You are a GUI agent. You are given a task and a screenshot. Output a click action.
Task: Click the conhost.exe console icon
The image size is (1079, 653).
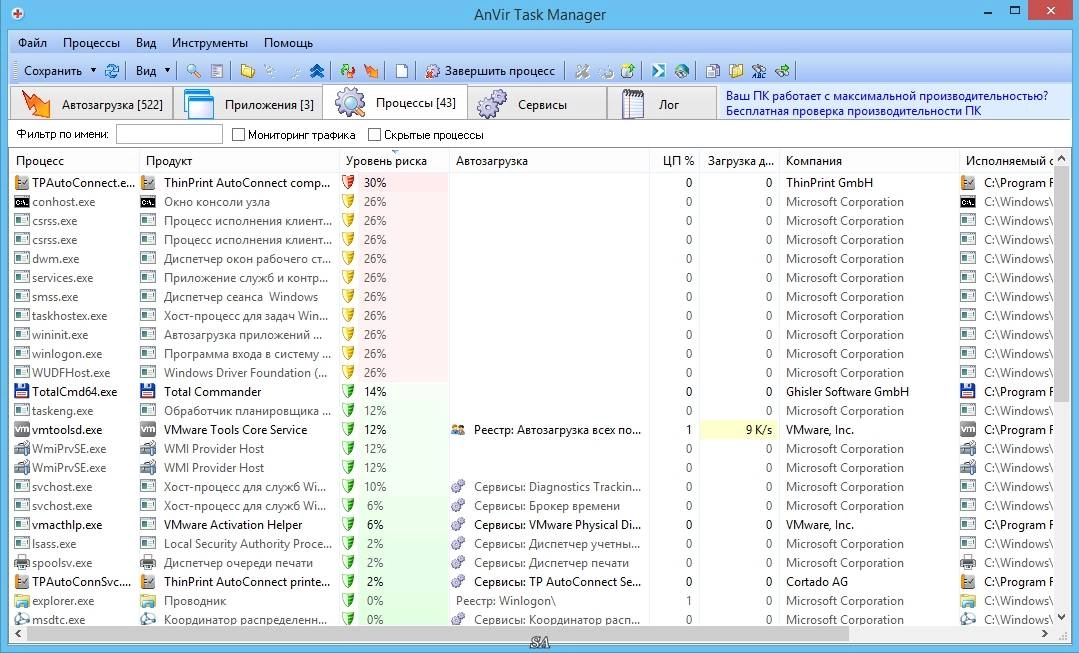tap(22, 202)
